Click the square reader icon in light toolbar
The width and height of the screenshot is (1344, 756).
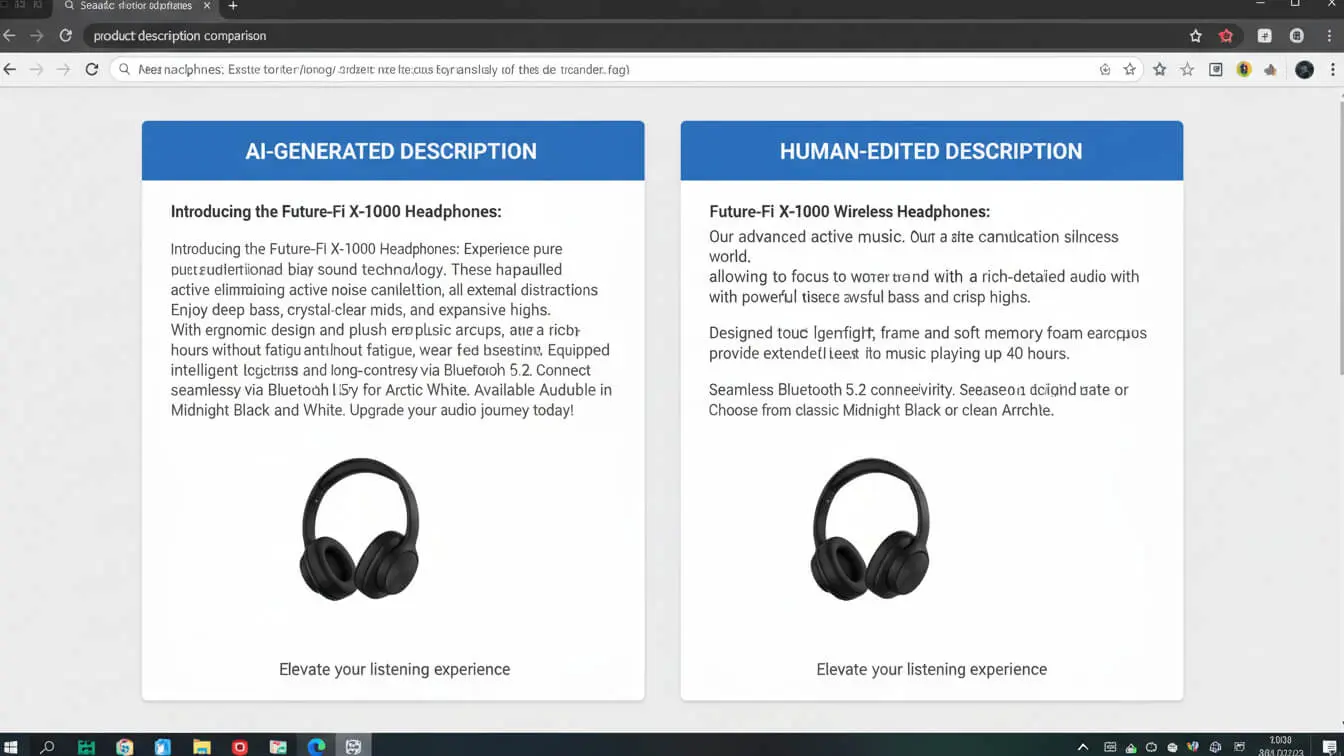pos(1216,70)
